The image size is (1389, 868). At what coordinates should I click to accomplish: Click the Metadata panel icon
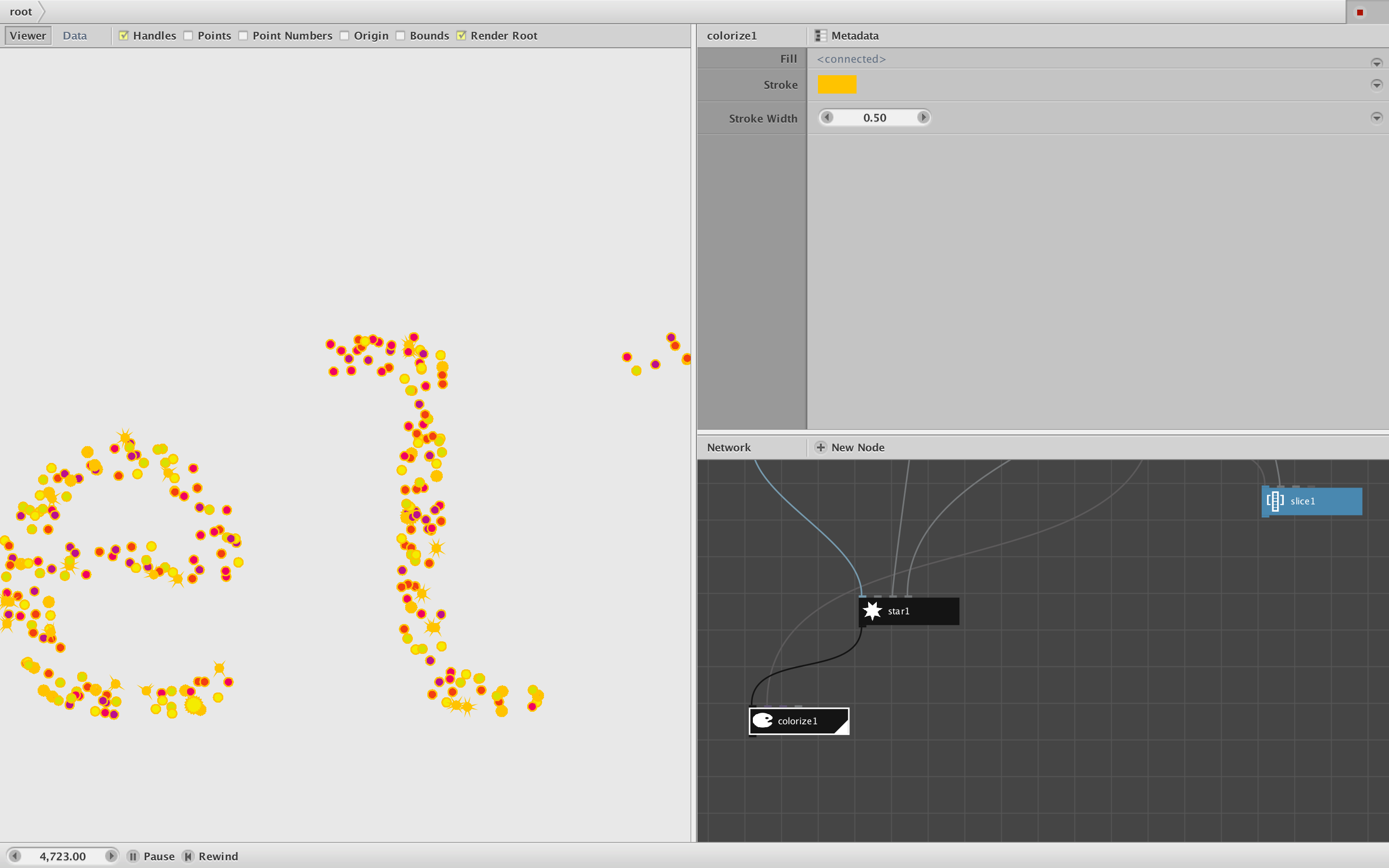pos(821,36)
